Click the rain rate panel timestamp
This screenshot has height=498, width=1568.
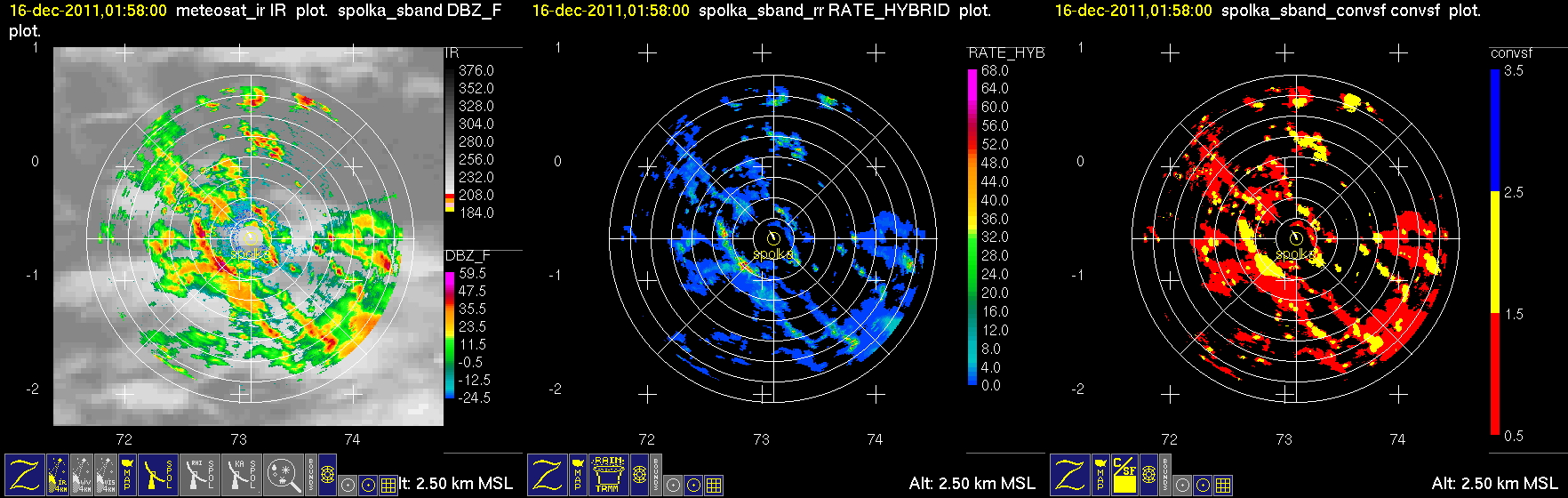pos(611,11)
